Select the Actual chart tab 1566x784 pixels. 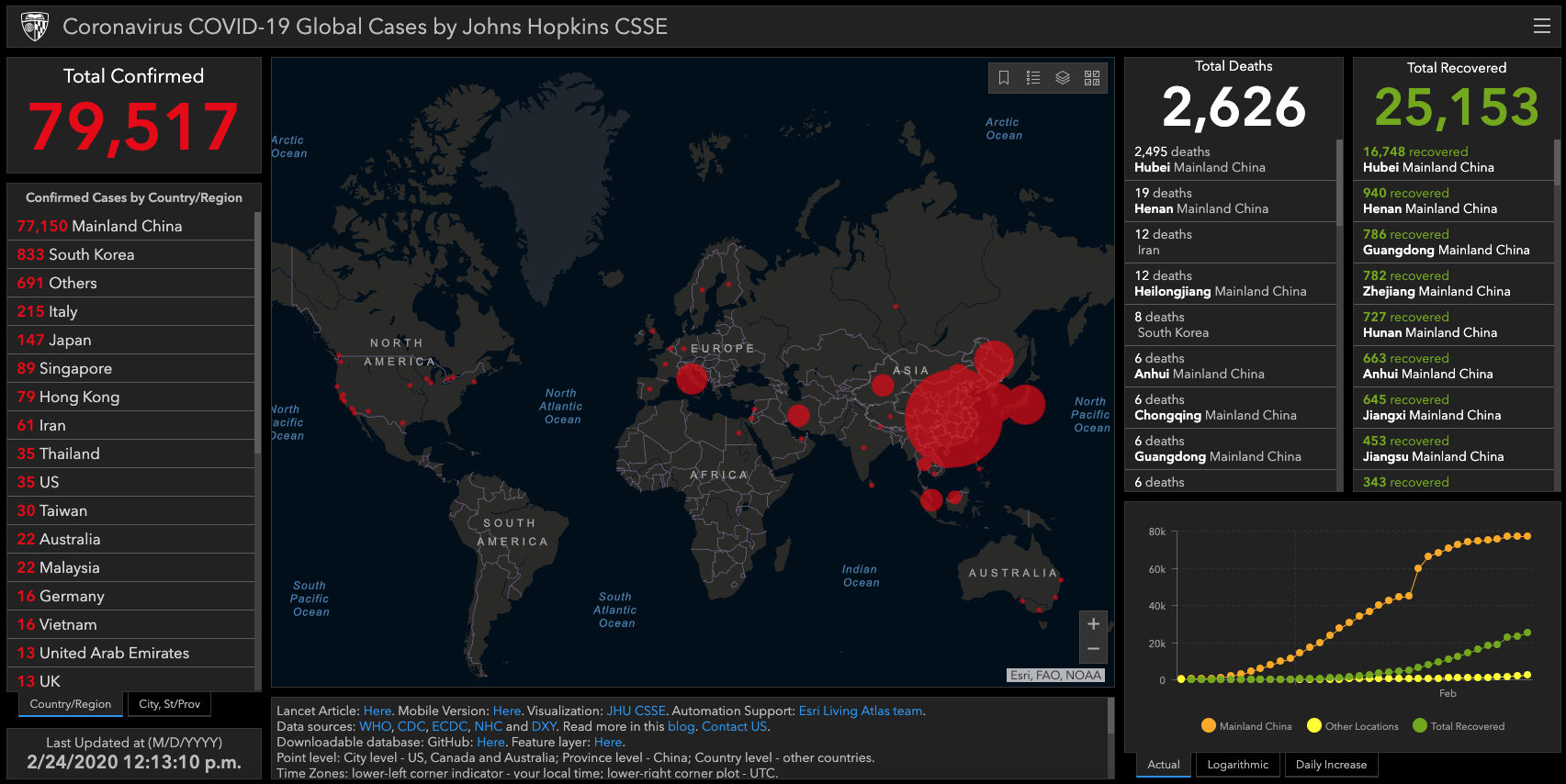(1164, 765)
